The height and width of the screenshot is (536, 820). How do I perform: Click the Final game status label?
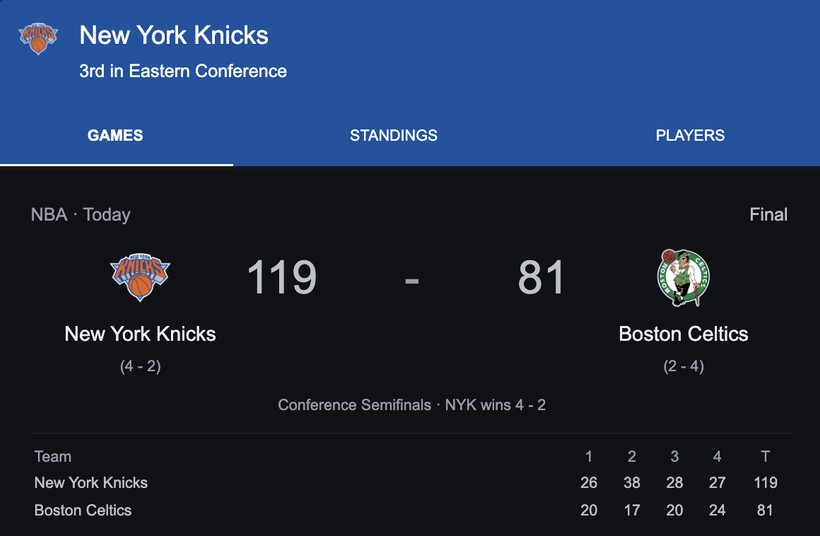click(x=768, y=214)
